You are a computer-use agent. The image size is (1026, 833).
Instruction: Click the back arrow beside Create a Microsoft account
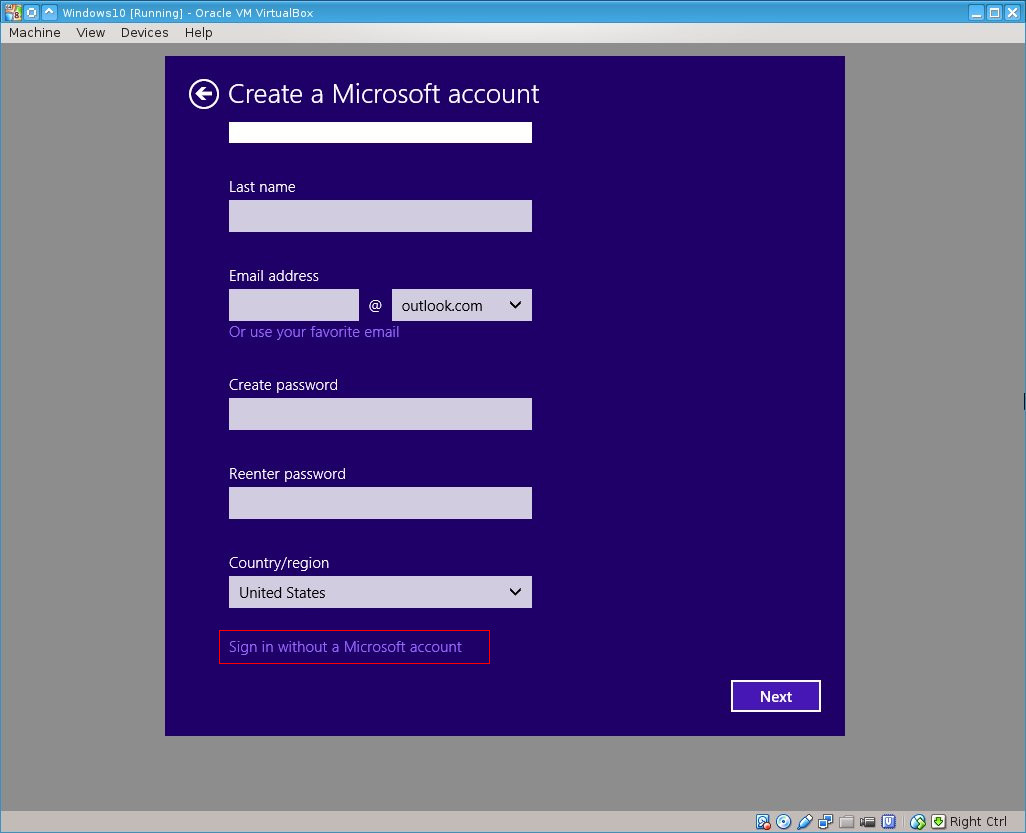[x=203, y=94]
